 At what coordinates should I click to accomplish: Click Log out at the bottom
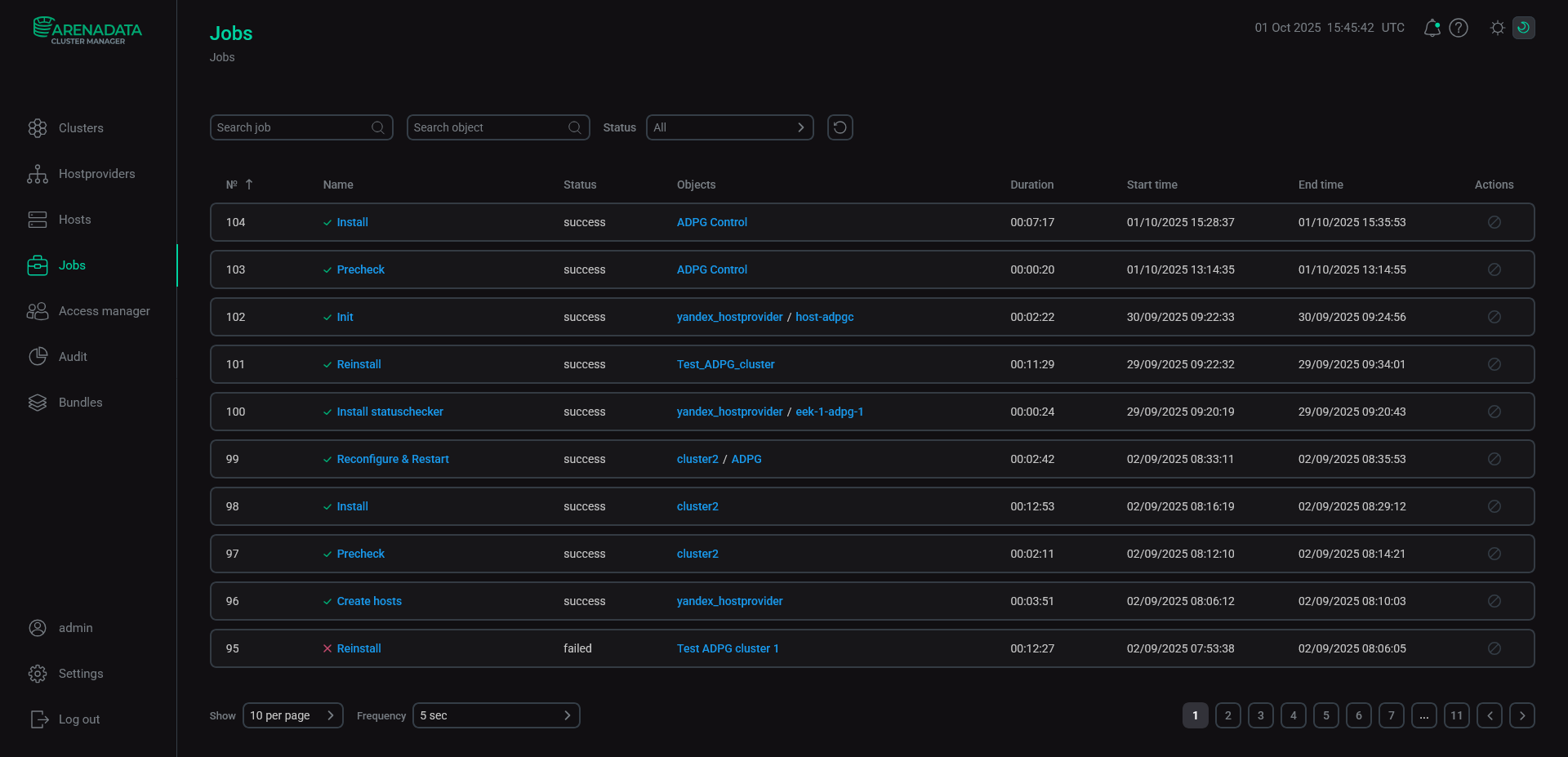[x=78, y=719]
